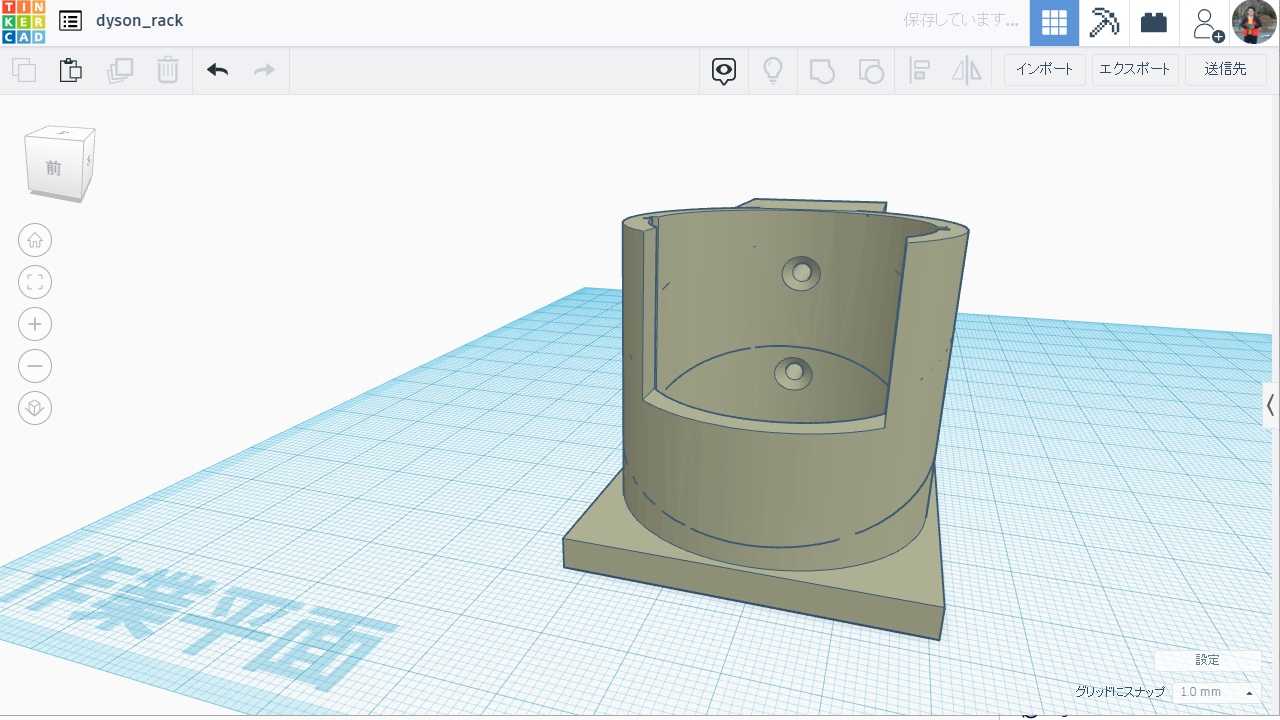Image resolution: width=1280 pixels, height=720 pixels.
Task: Open the designs list icon
Action: pyautogui.click(x=70, y=21)
